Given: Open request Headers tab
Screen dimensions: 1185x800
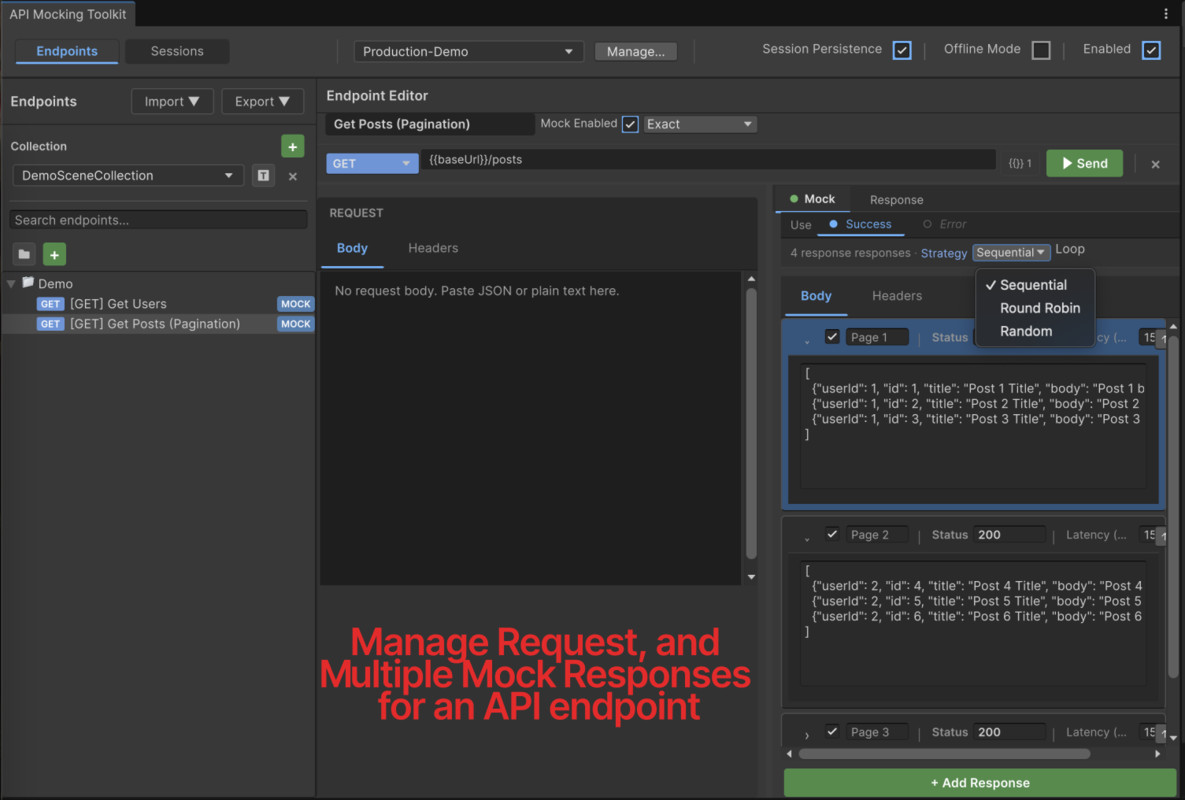Looking at the screenshot, I should 433,248.
